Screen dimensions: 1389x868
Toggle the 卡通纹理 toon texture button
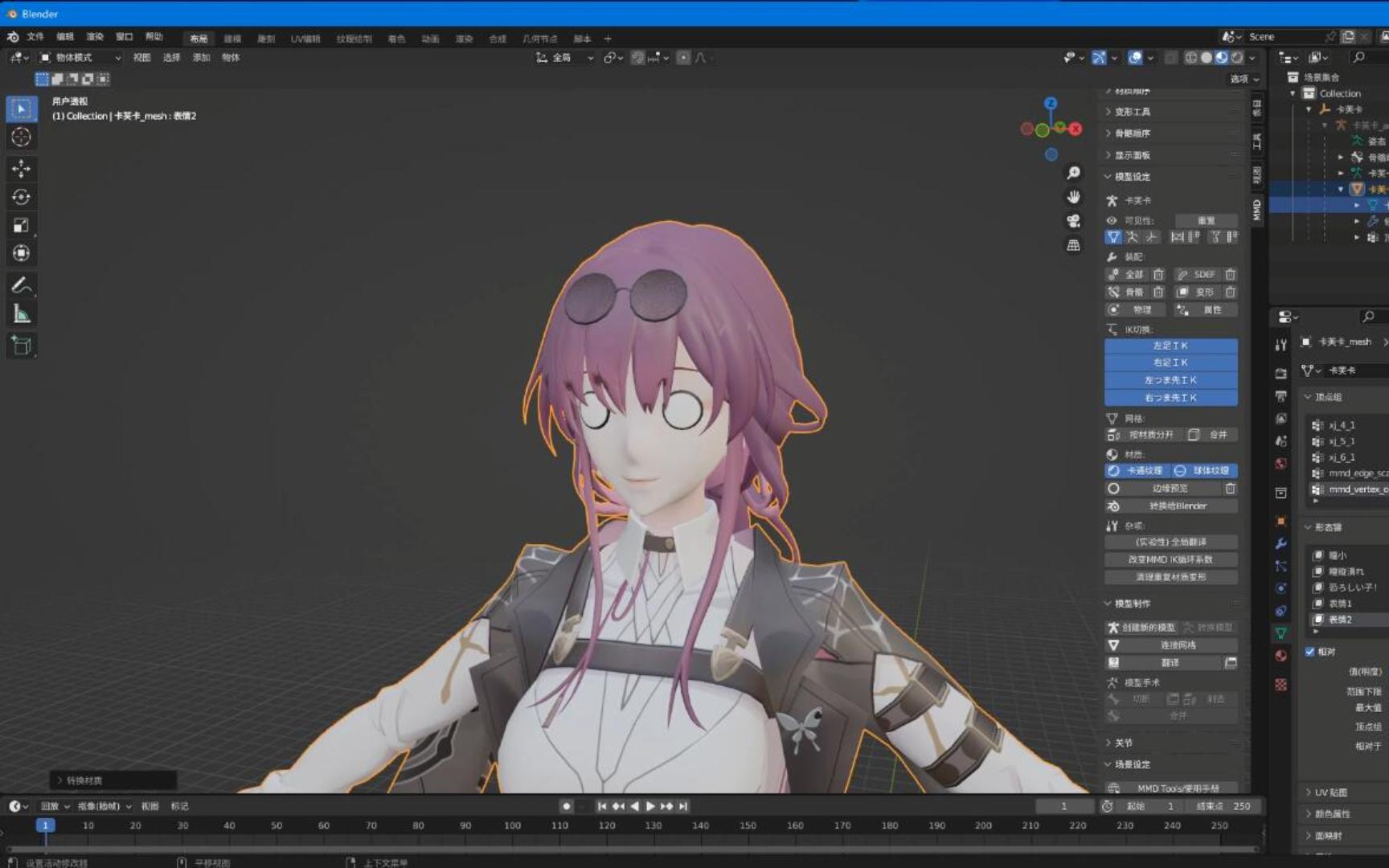[1137, 471]
